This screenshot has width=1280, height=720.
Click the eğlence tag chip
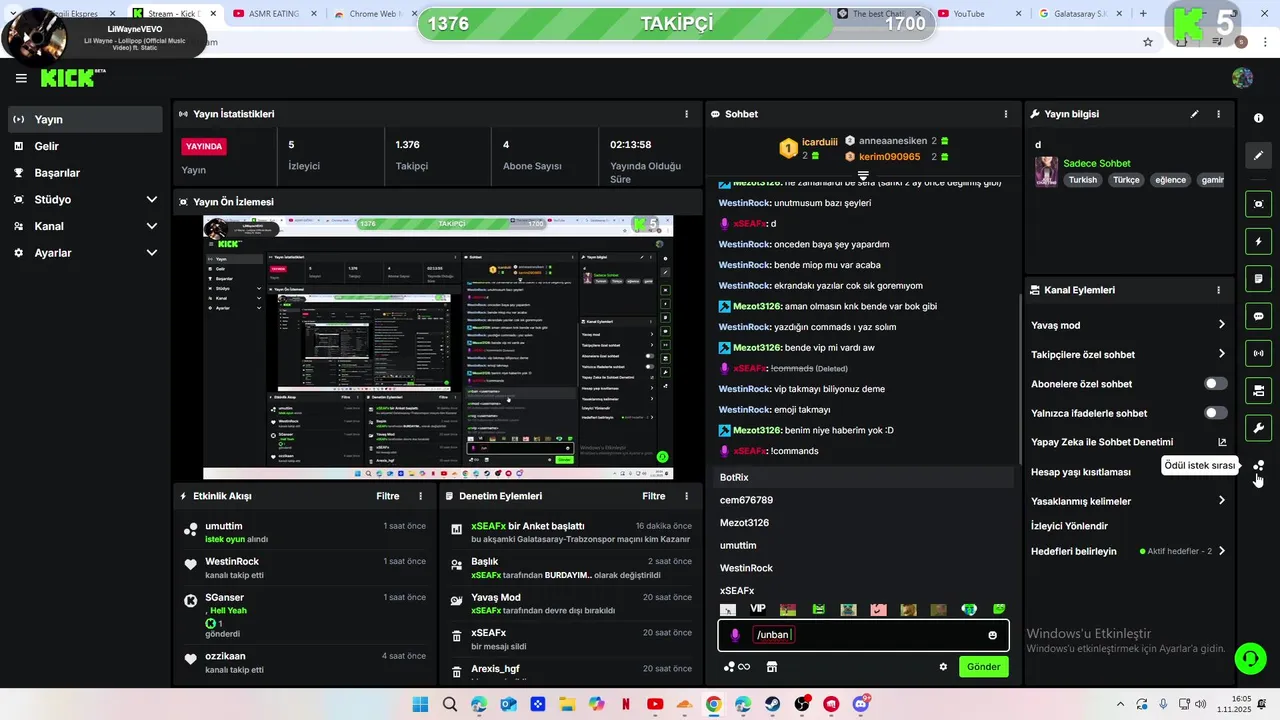click(1170, 180)
